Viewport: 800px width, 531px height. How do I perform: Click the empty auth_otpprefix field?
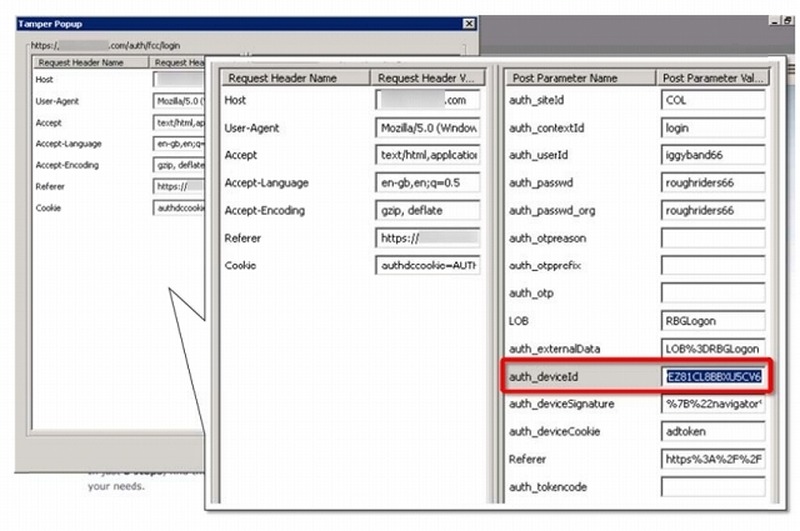[x=713, y=266]
